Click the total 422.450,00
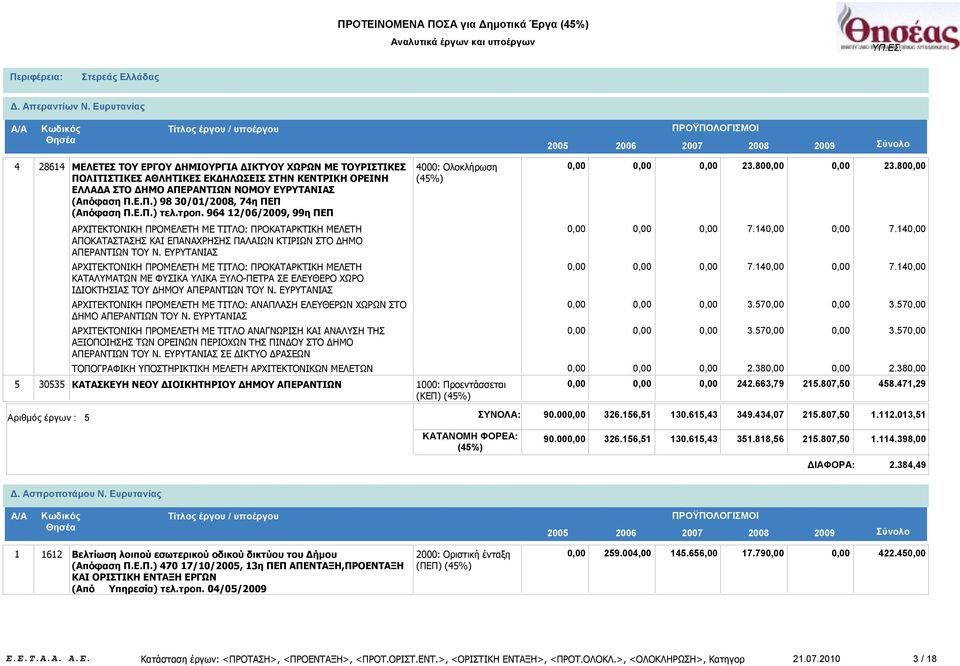This screenshot has width=960, height=666. click(902, 553)
